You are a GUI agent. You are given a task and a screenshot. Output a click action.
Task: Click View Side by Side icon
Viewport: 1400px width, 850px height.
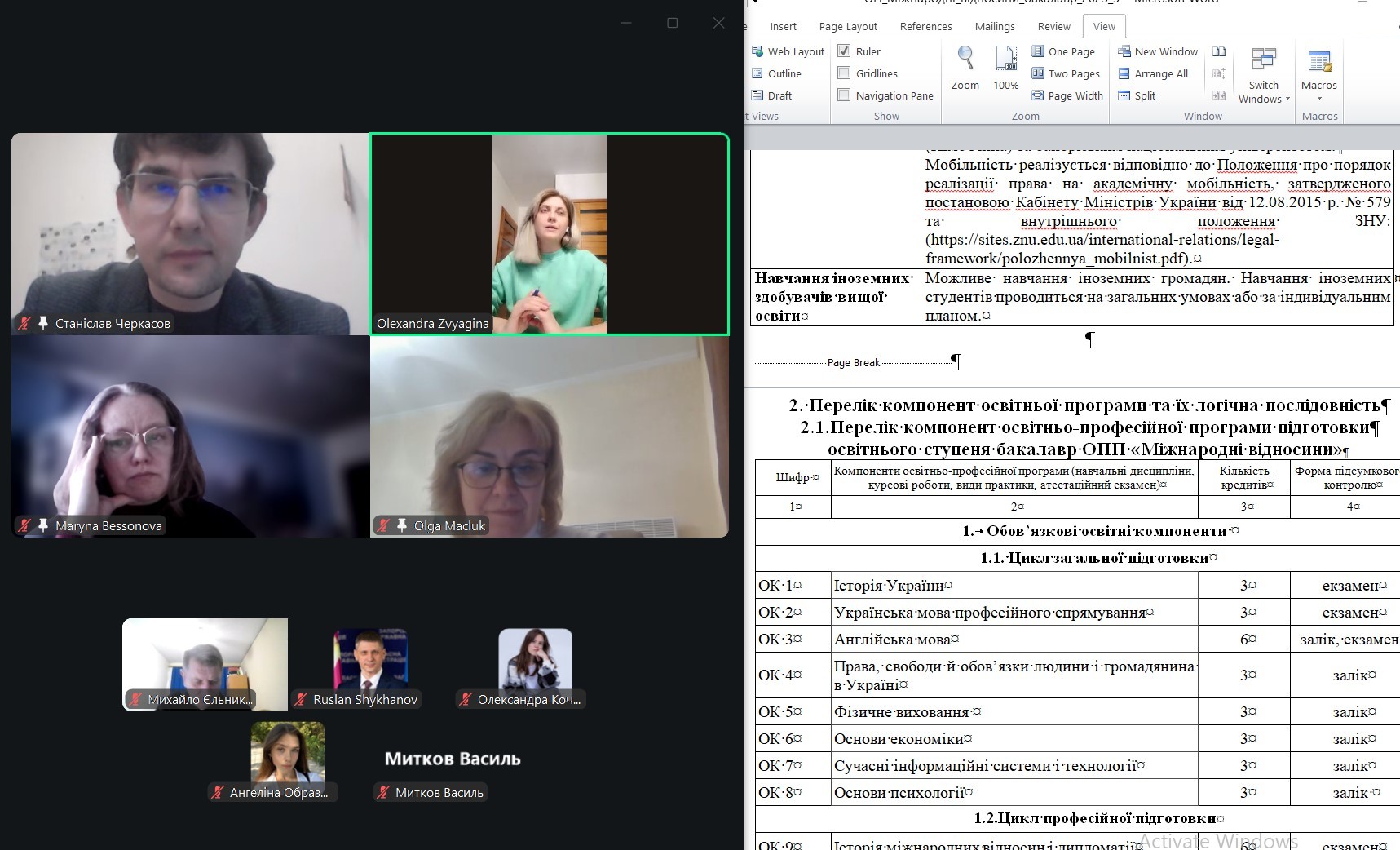(1219, 51)
